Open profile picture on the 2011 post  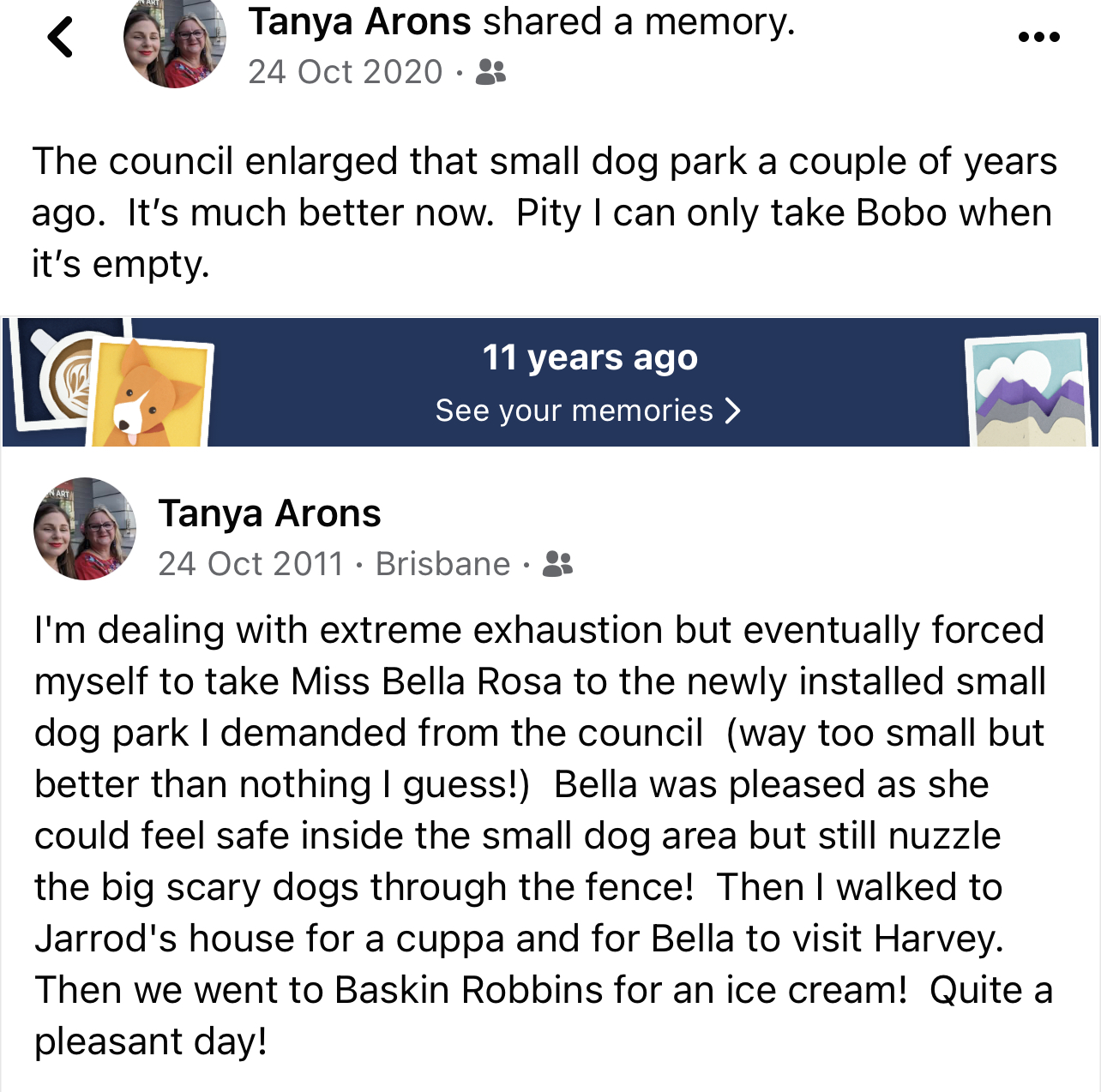click(85, 529)
